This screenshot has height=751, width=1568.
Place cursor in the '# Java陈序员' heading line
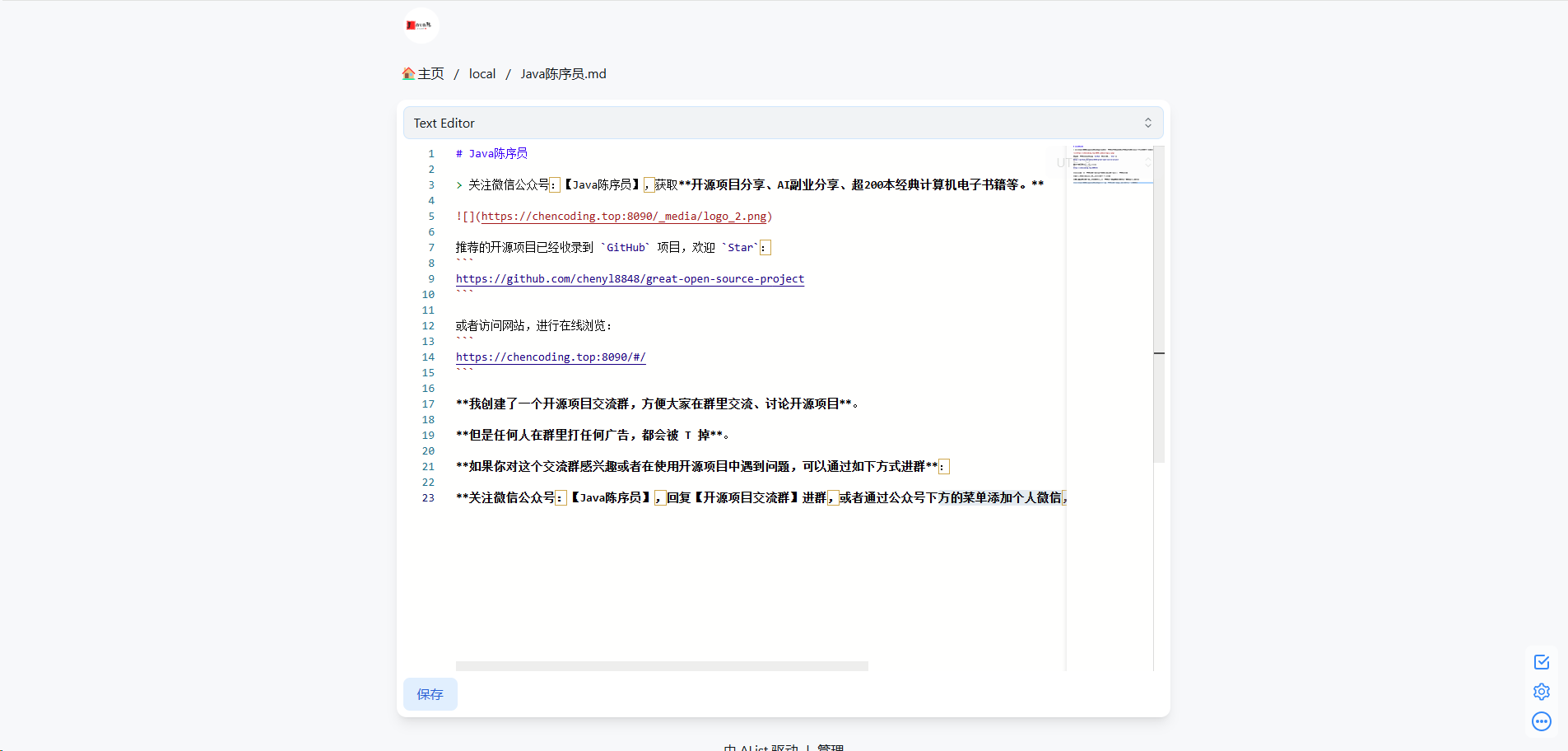coord(491,154)
